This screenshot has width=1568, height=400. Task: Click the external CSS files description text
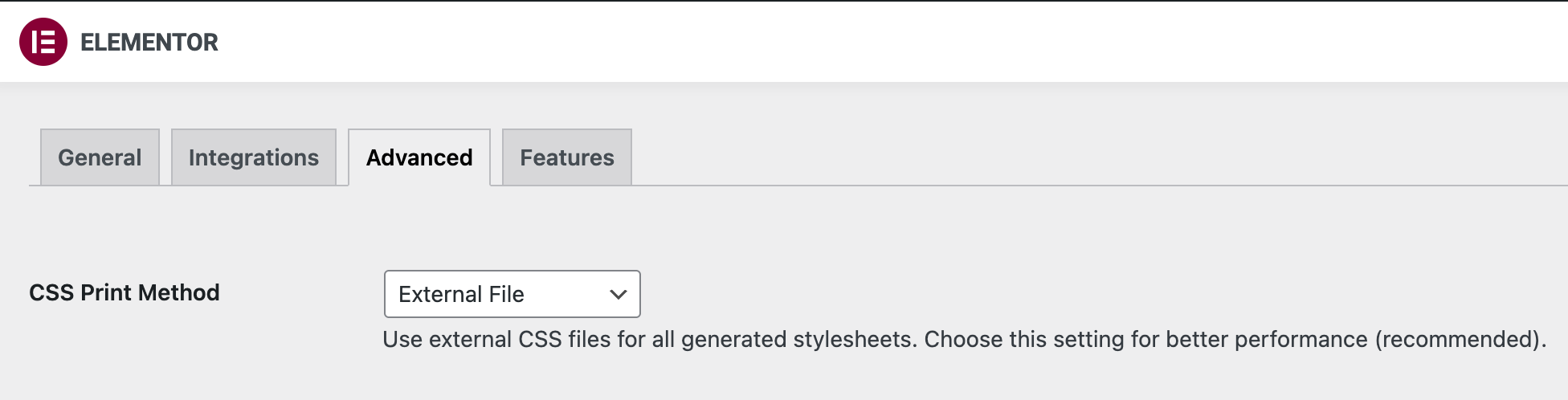coord(965,340)
